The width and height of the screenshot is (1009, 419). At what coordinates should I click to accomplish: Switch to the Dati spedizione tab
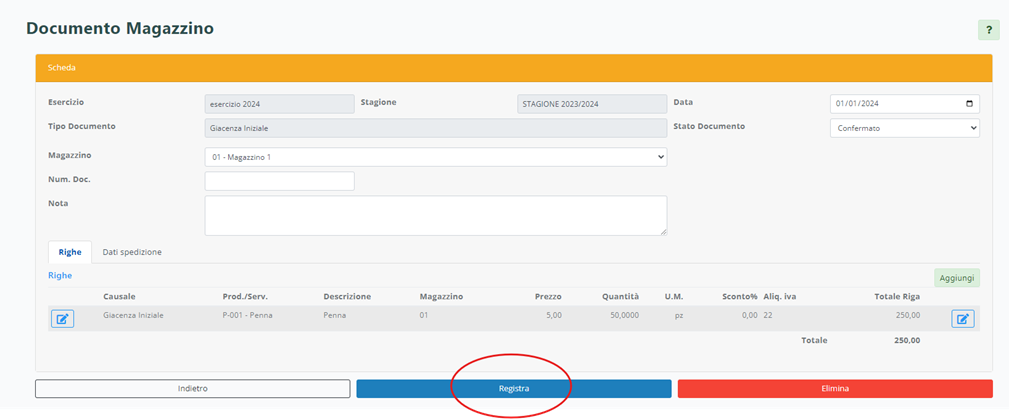(132, 252)
